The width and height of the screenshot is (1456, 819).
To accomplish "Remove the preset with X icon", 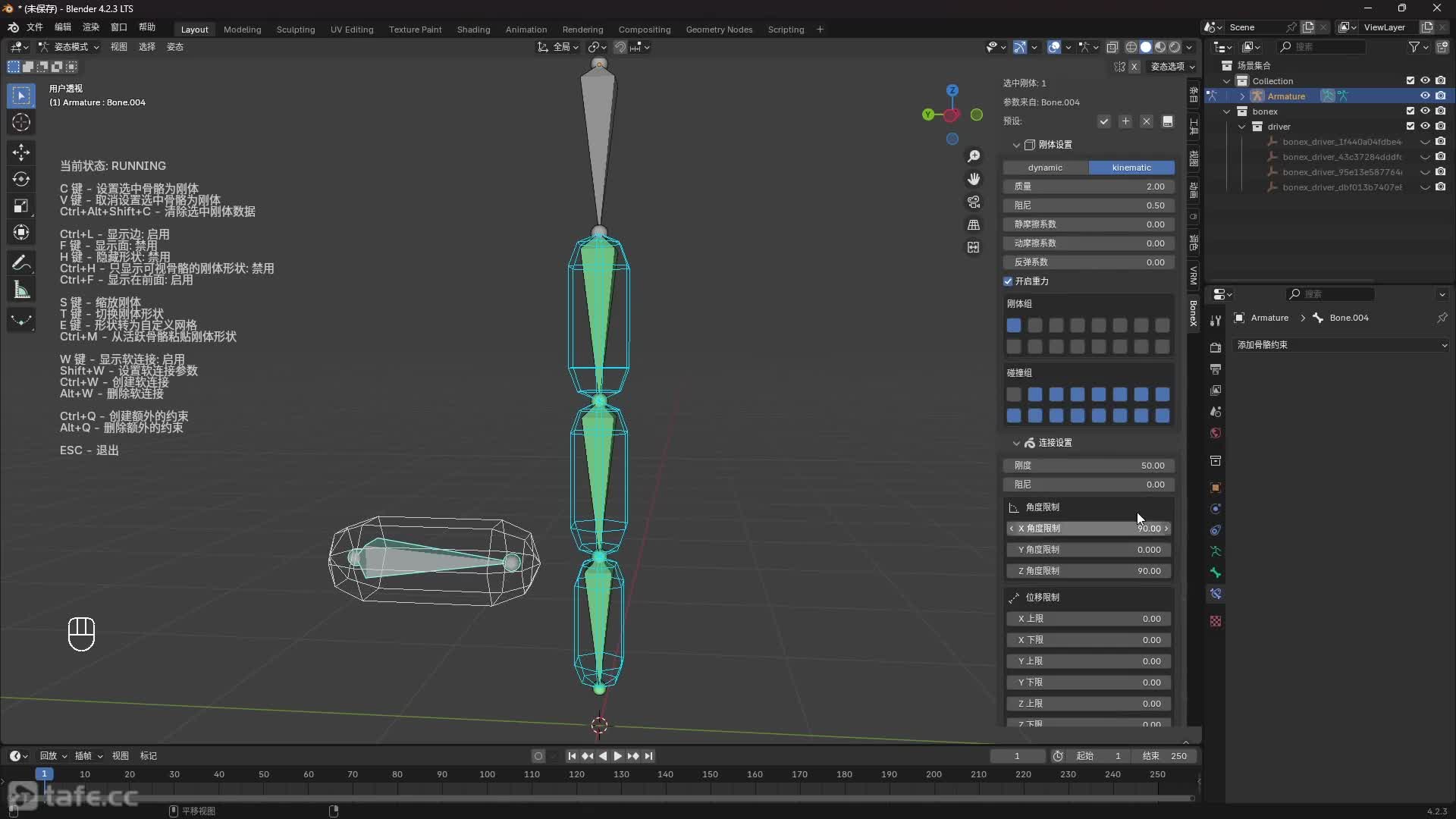I will click(1147, 121).
